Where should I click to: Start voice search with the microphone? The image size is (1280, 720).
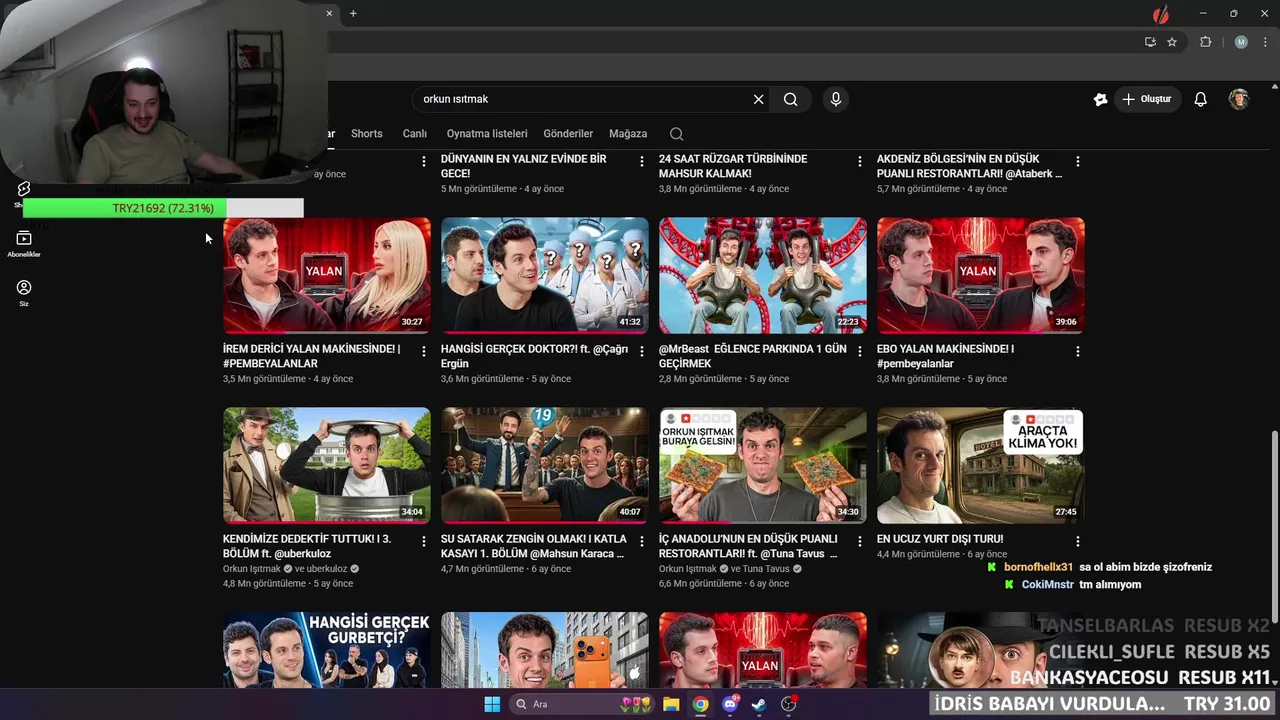[836, 99]
